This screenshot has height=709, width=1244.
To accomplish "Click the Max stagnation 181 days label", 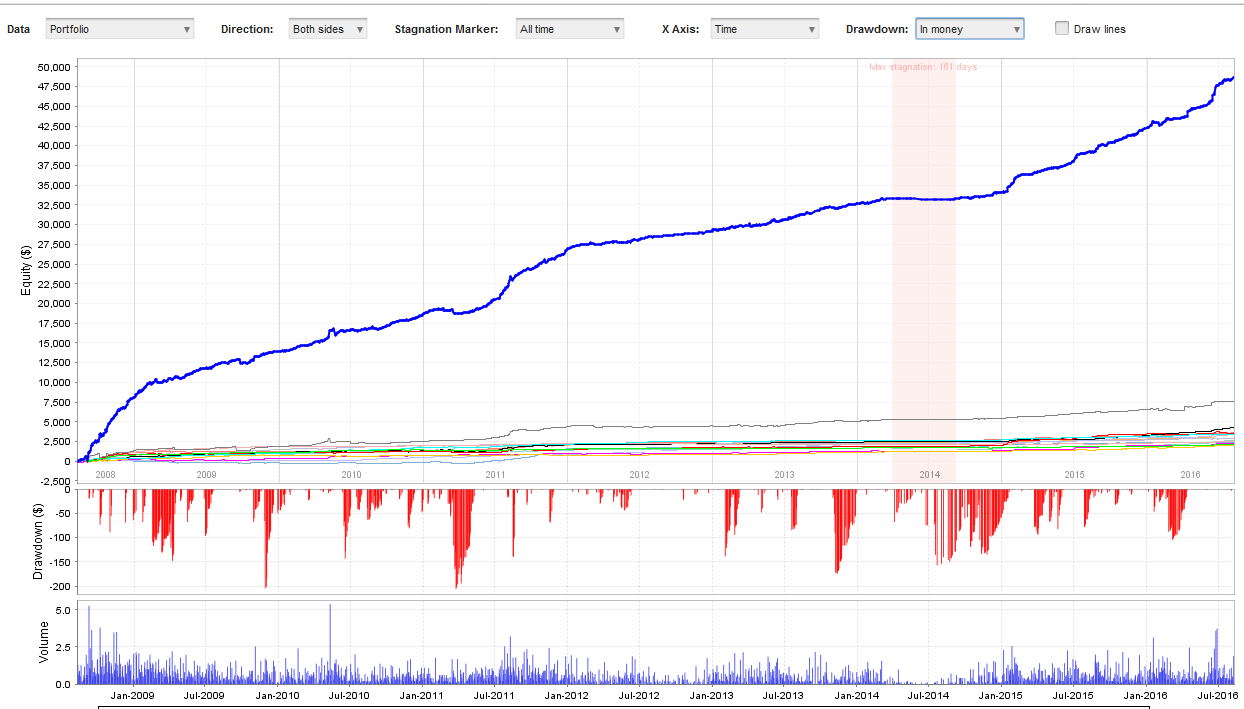I will 923,67.
